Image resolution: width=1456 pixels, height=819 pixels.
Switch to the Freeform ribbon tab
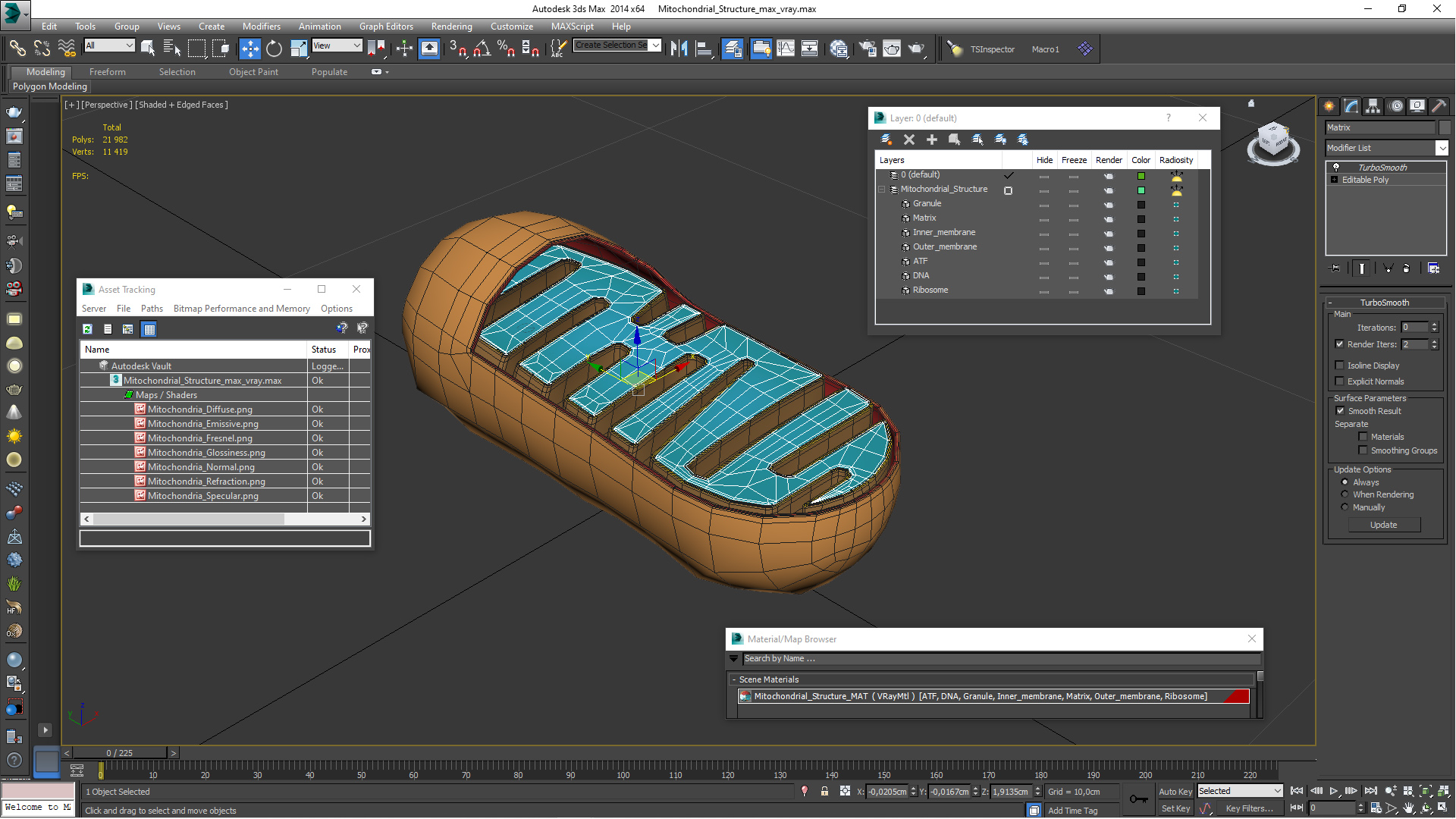point(107,72)
